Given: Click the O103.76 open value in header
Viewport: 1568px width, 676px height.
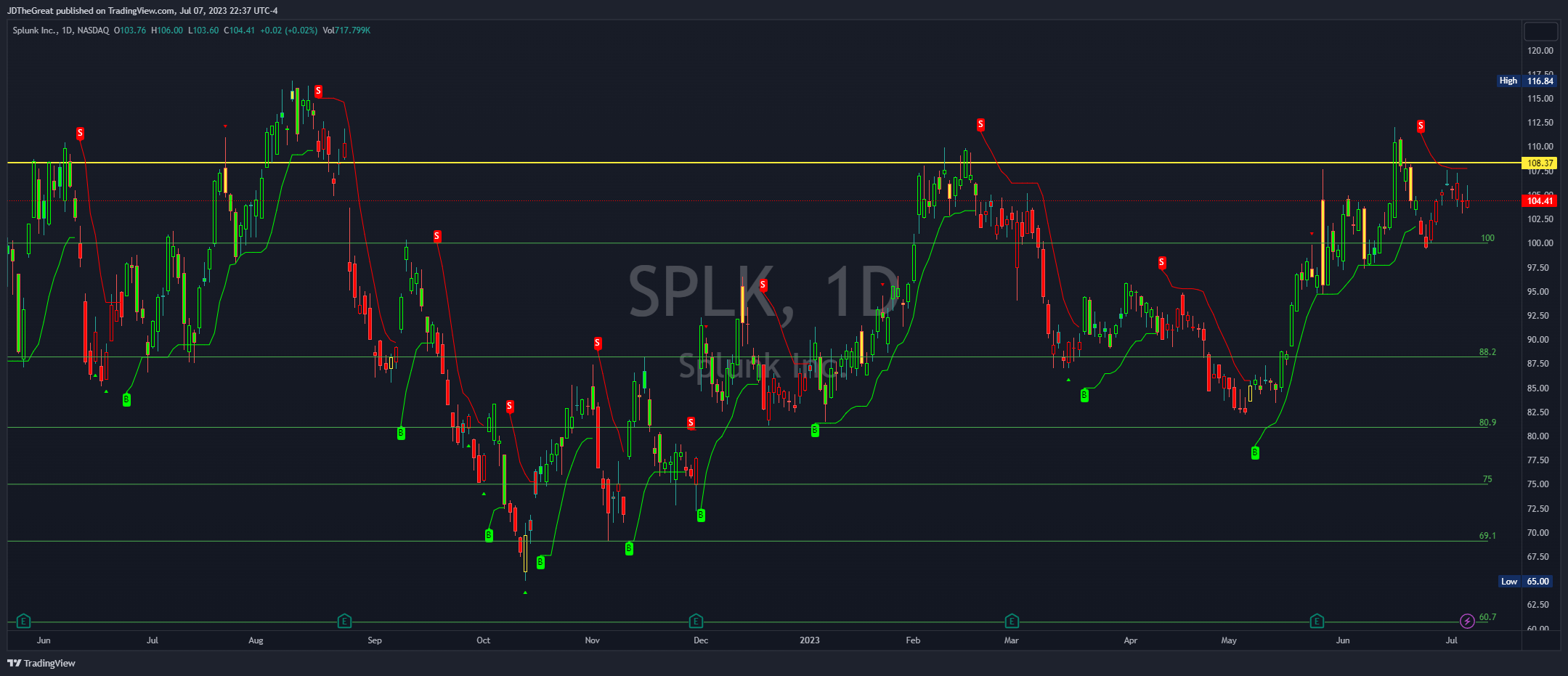Looking at the screenshot, I should pos(130,30).
